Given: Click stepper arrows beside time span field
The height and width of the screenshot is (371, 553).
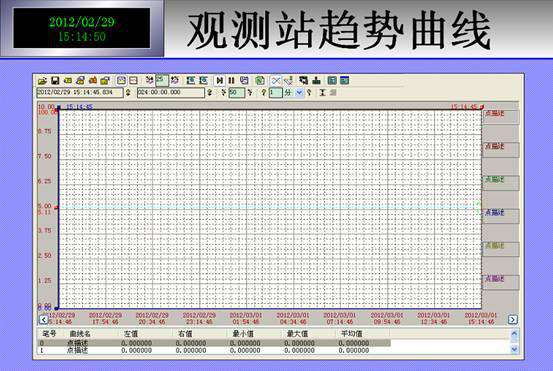Looking at the screenshot, I should pos(209,93).
